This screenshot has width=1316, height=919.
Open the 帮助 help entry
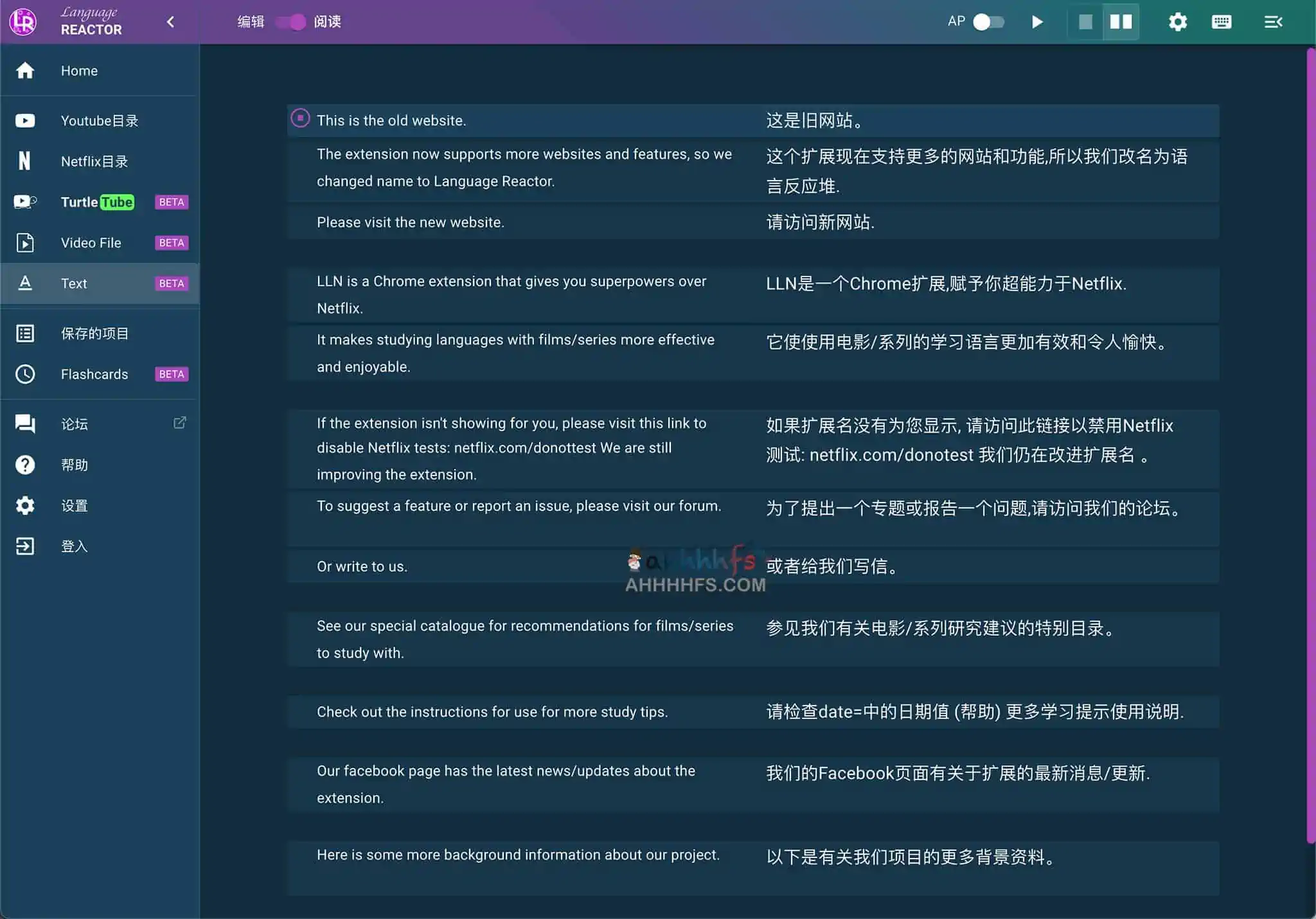tap(73, 465)
